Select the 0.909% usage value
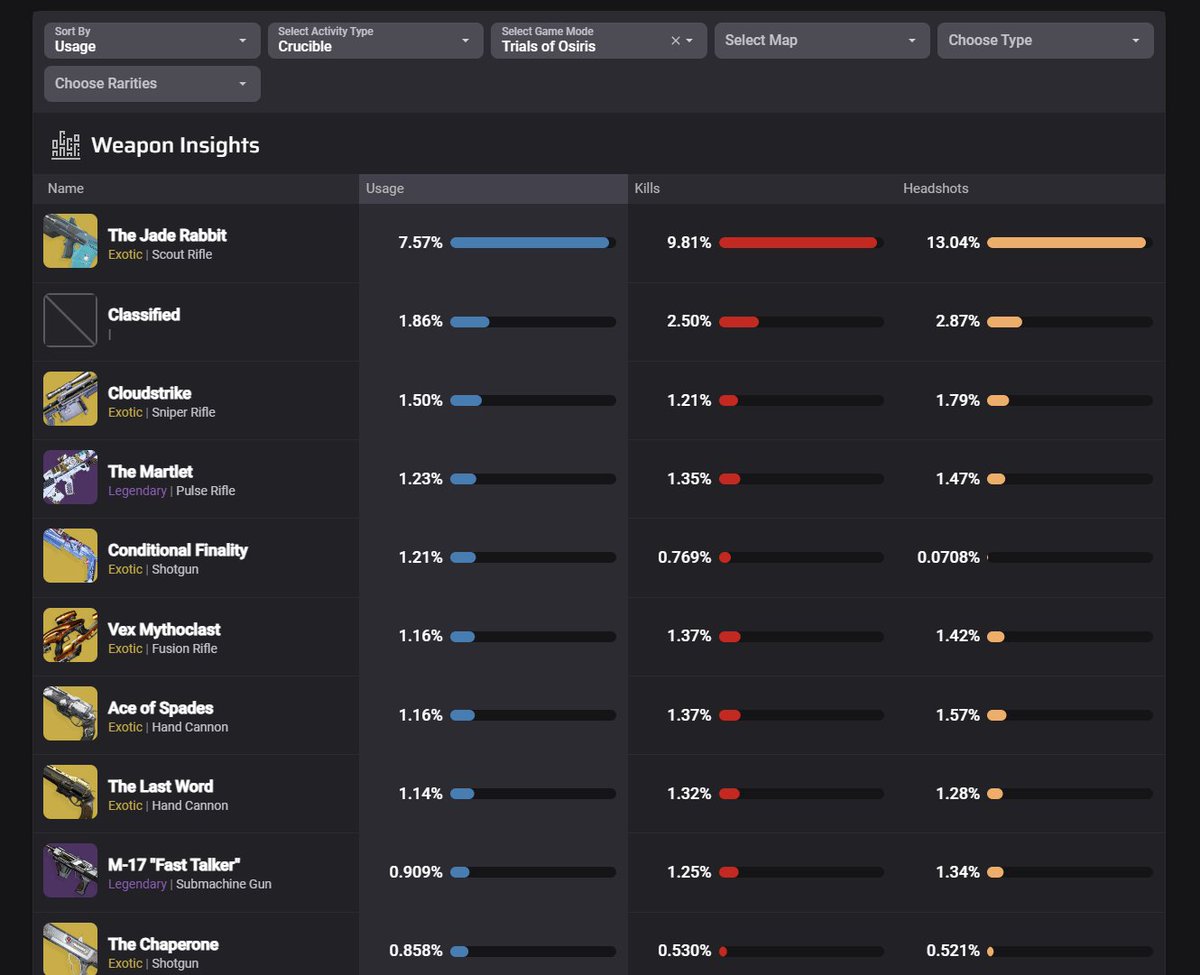The height and width of the screenshot is (975, 1200). (x=416, y=872)
